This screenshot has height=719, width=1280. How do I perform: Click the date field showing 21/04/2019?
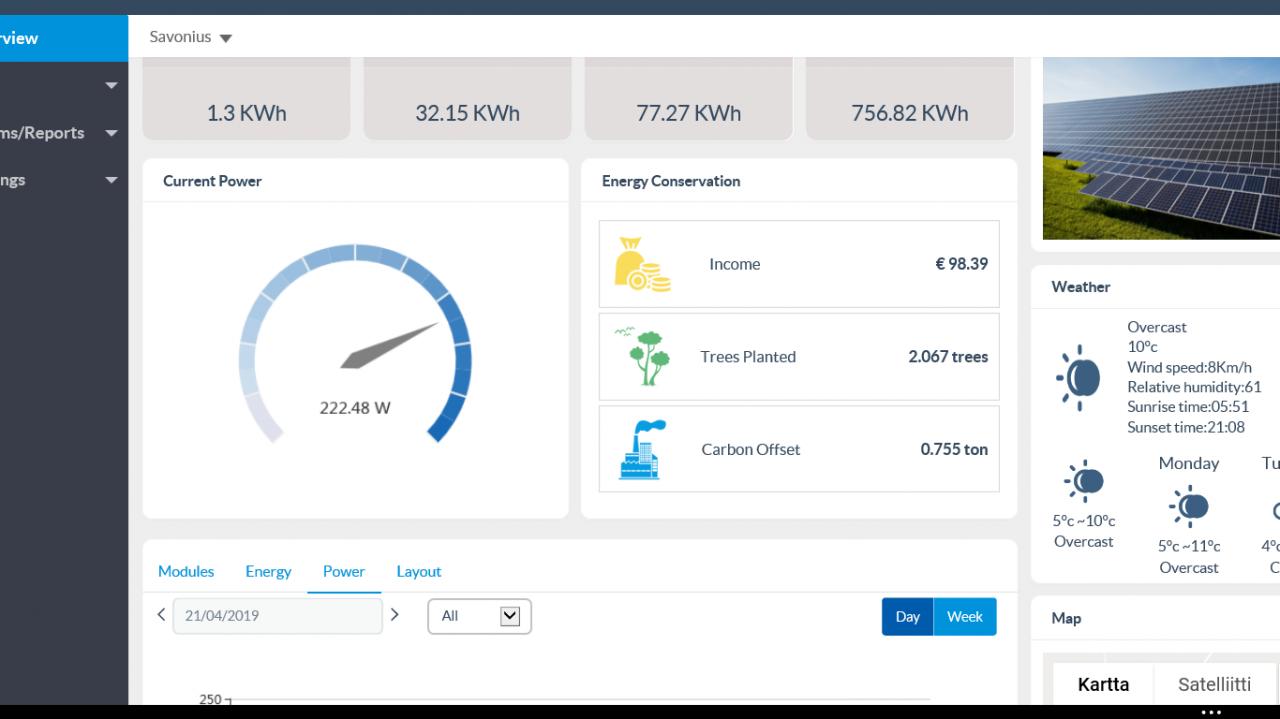[277, 616]
